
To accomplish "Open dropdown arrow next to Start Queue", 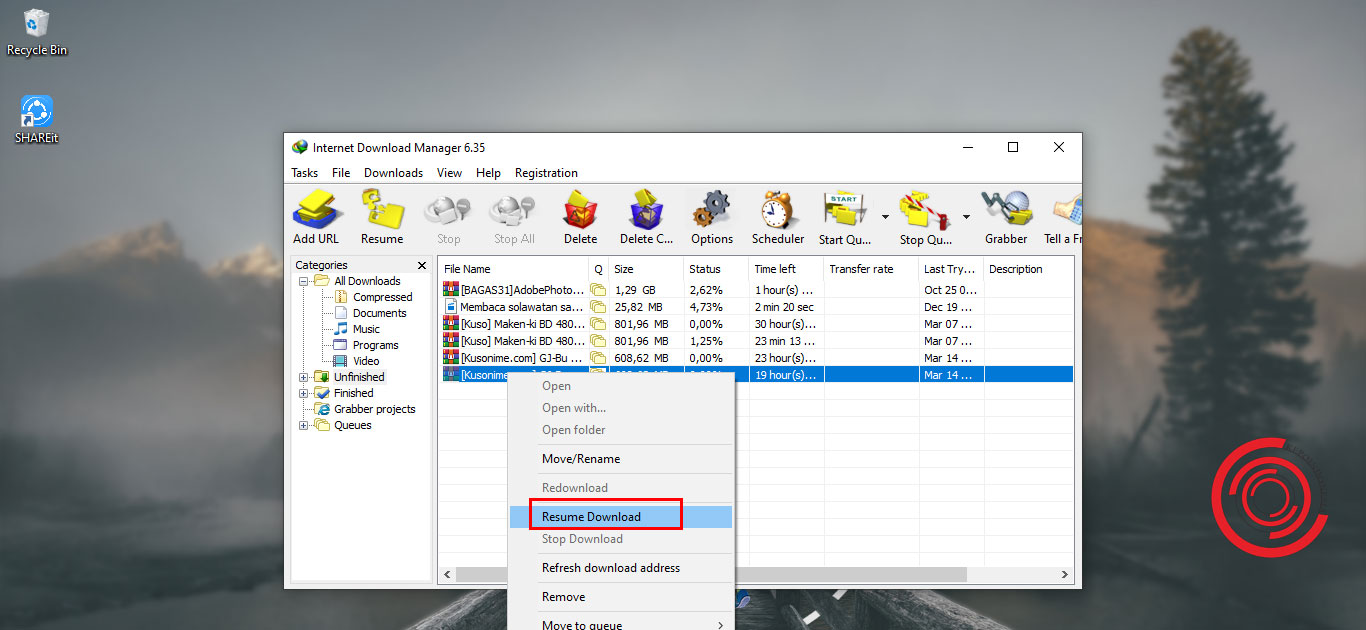I will (885, 216).
